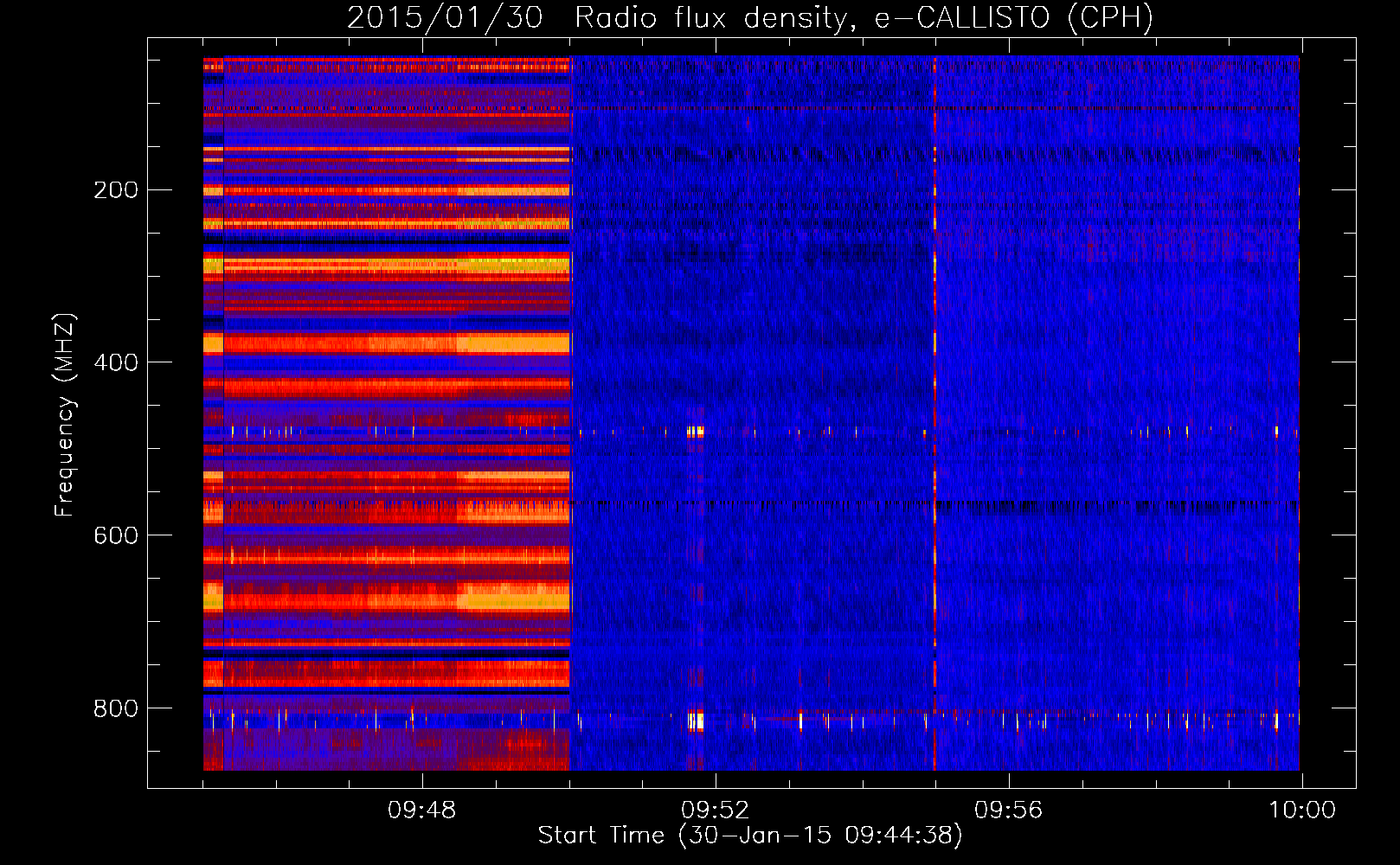Click the 400 frequency tick label
The image size is (1400, 865).
(x=115, y=362)
